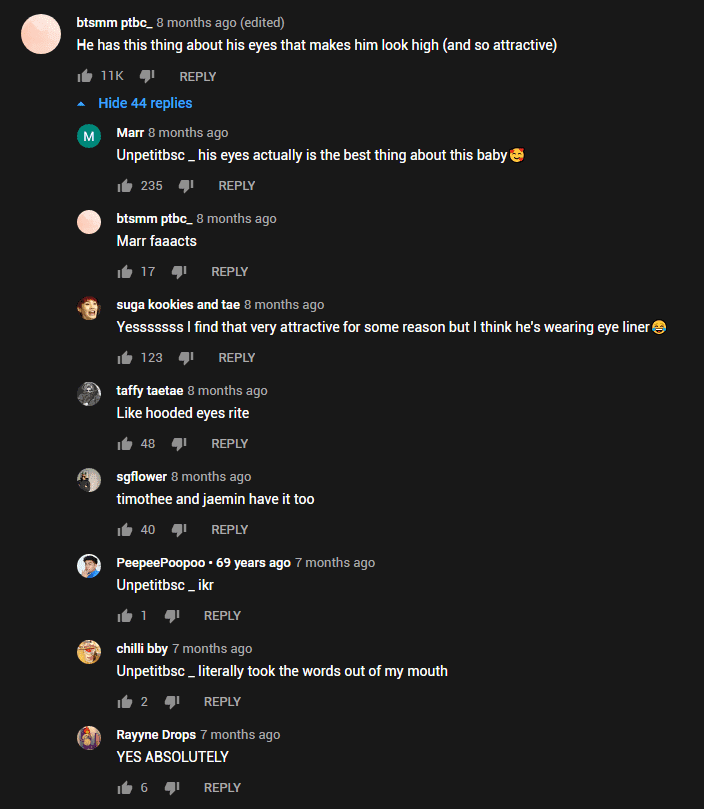Dislike Marr's reply
This screenshot has width=704, height=809.
185,185
